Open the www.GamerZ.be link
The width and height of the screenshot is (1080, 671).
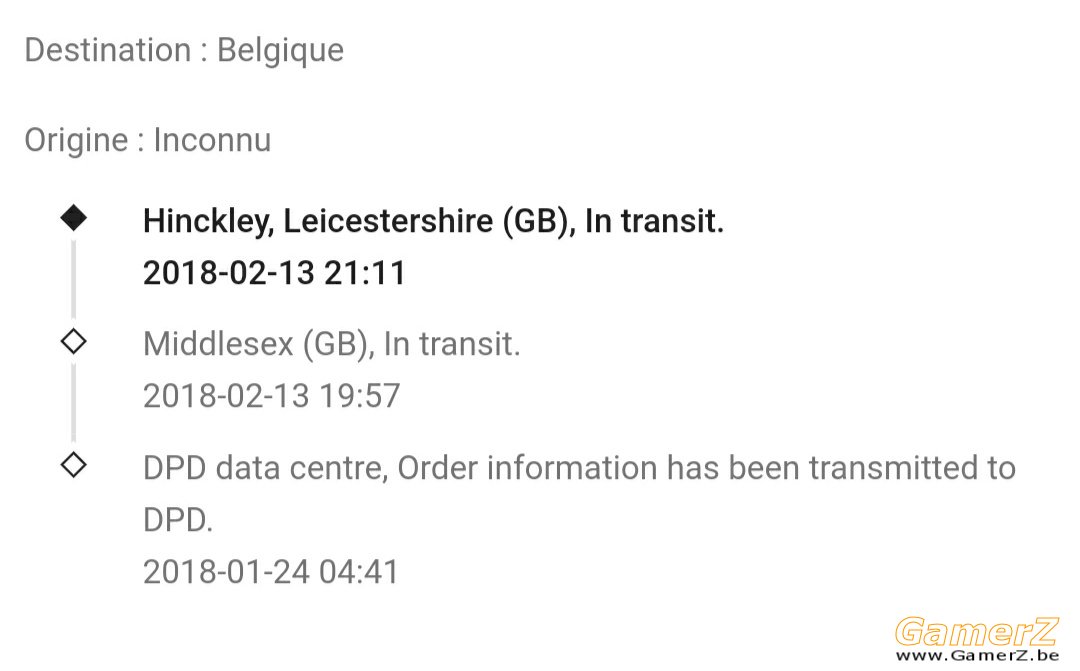977,655
